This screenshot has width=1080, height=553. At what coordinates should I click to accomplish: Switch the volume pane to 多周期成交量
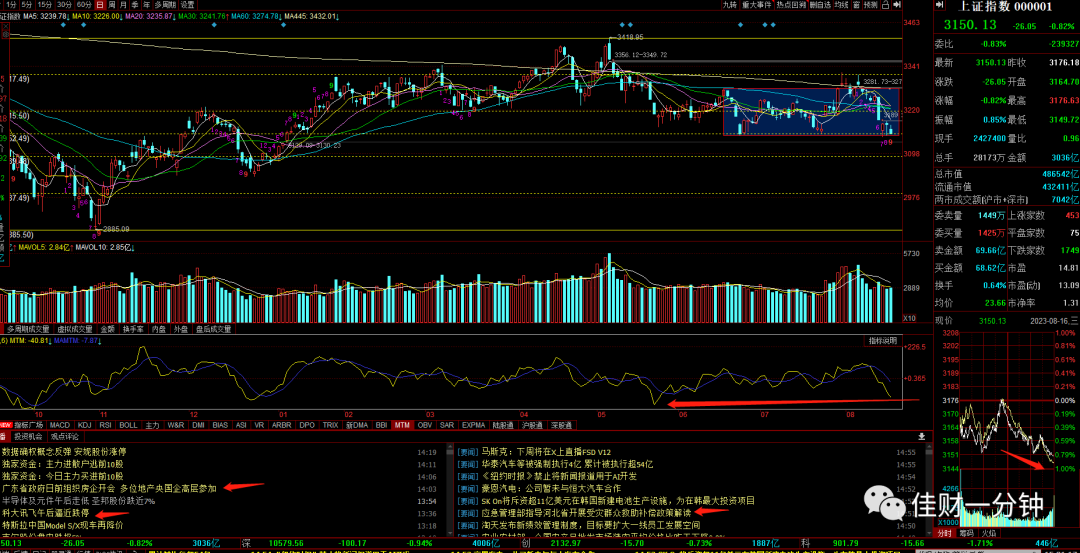(28, 329)
